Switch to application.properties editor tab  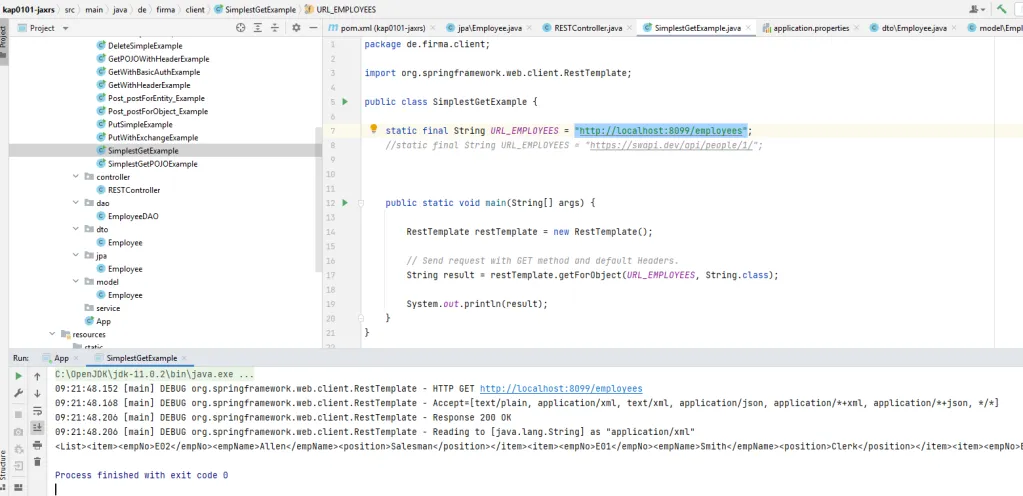pos(811,28)
